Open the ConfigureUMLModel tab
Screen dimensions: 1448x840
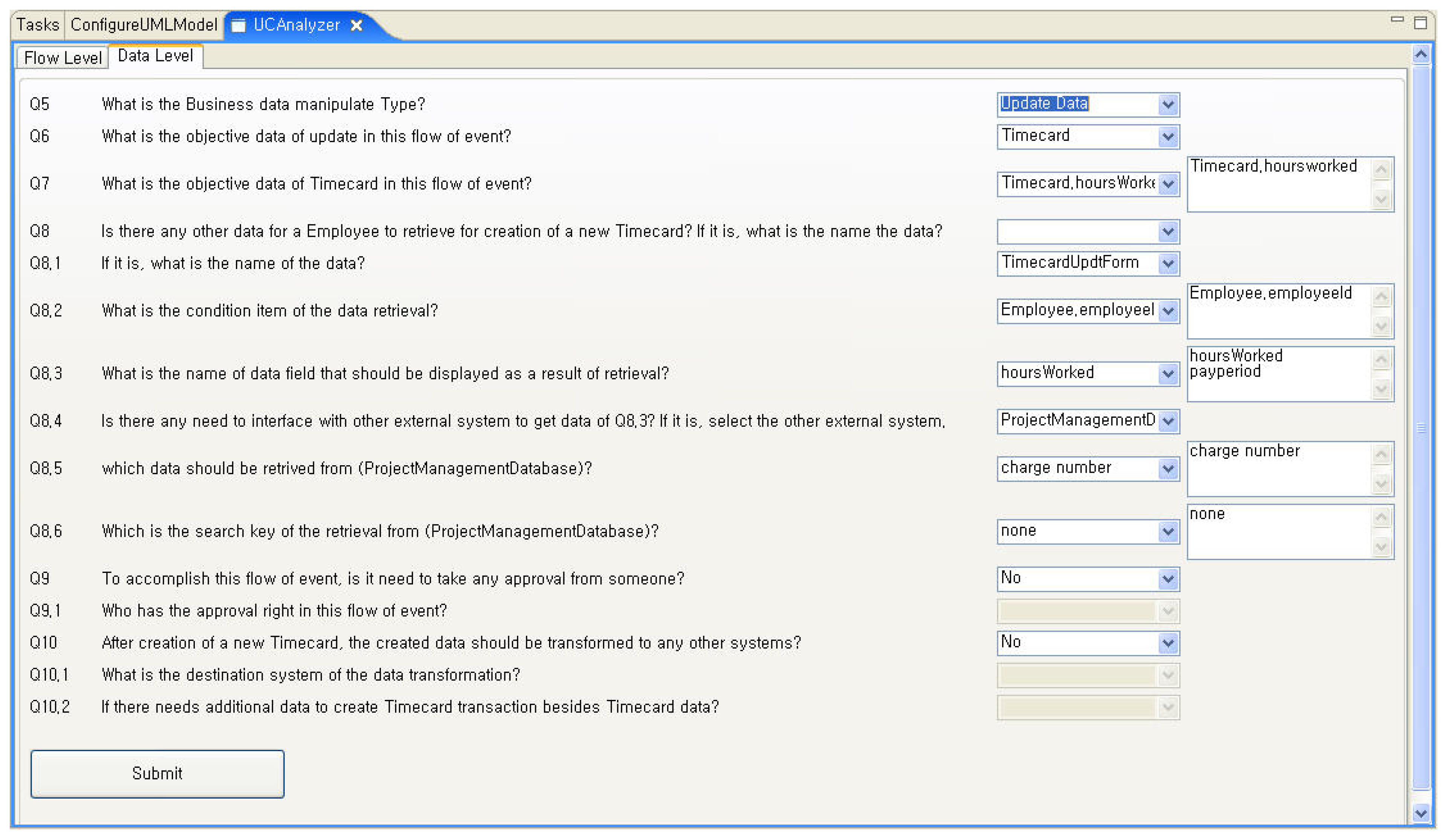(144, 25)
